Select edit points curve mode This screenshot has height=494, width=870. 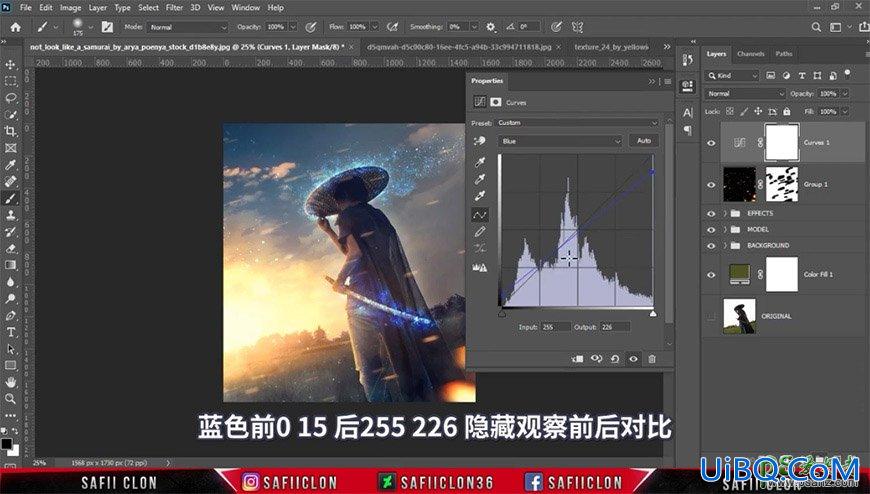pyautogui.click(x=479, y=215)
